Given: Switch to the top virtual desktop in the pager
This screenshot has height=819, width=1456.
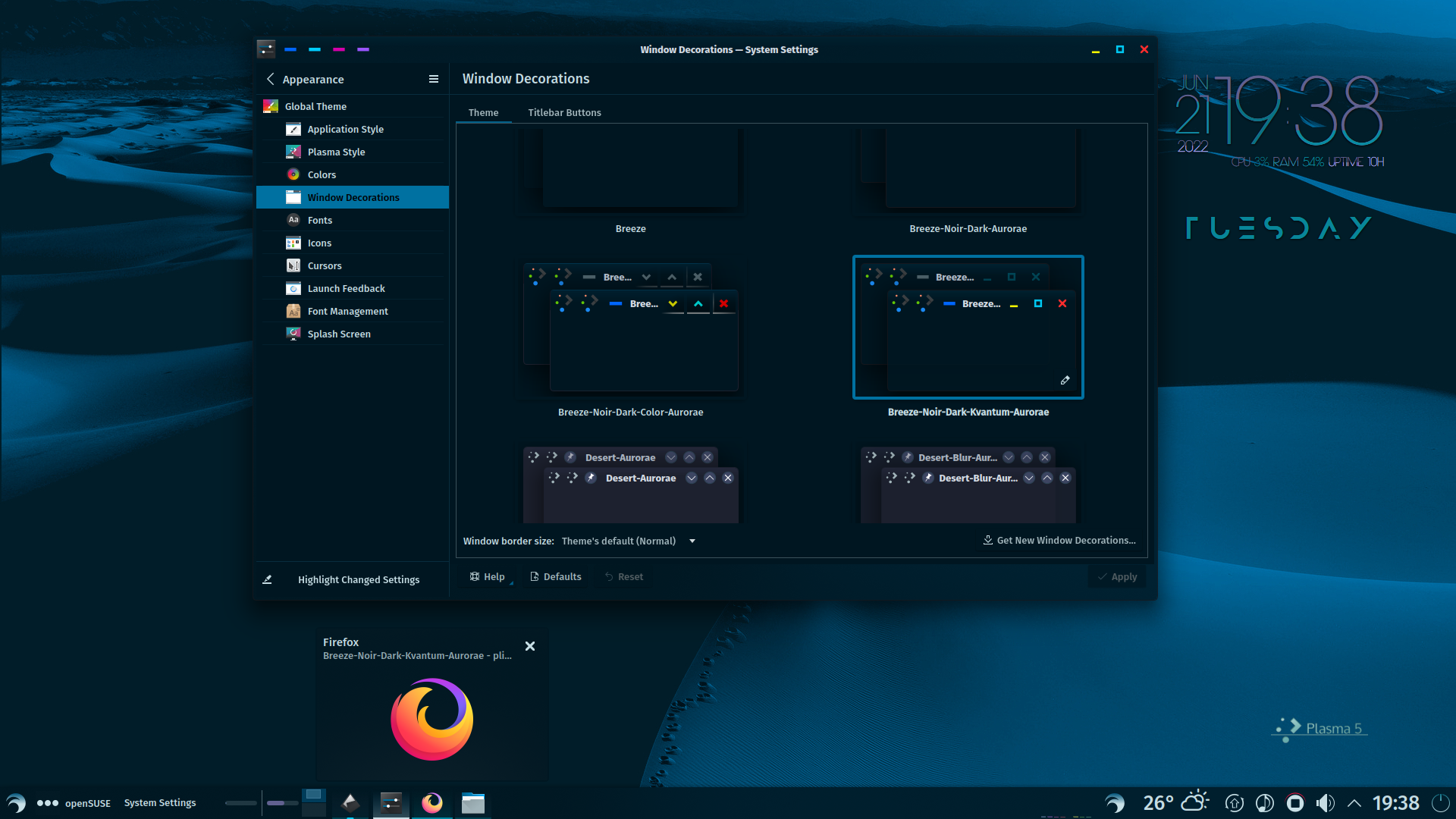Looking at the screenshot, I should pos(314,795).
